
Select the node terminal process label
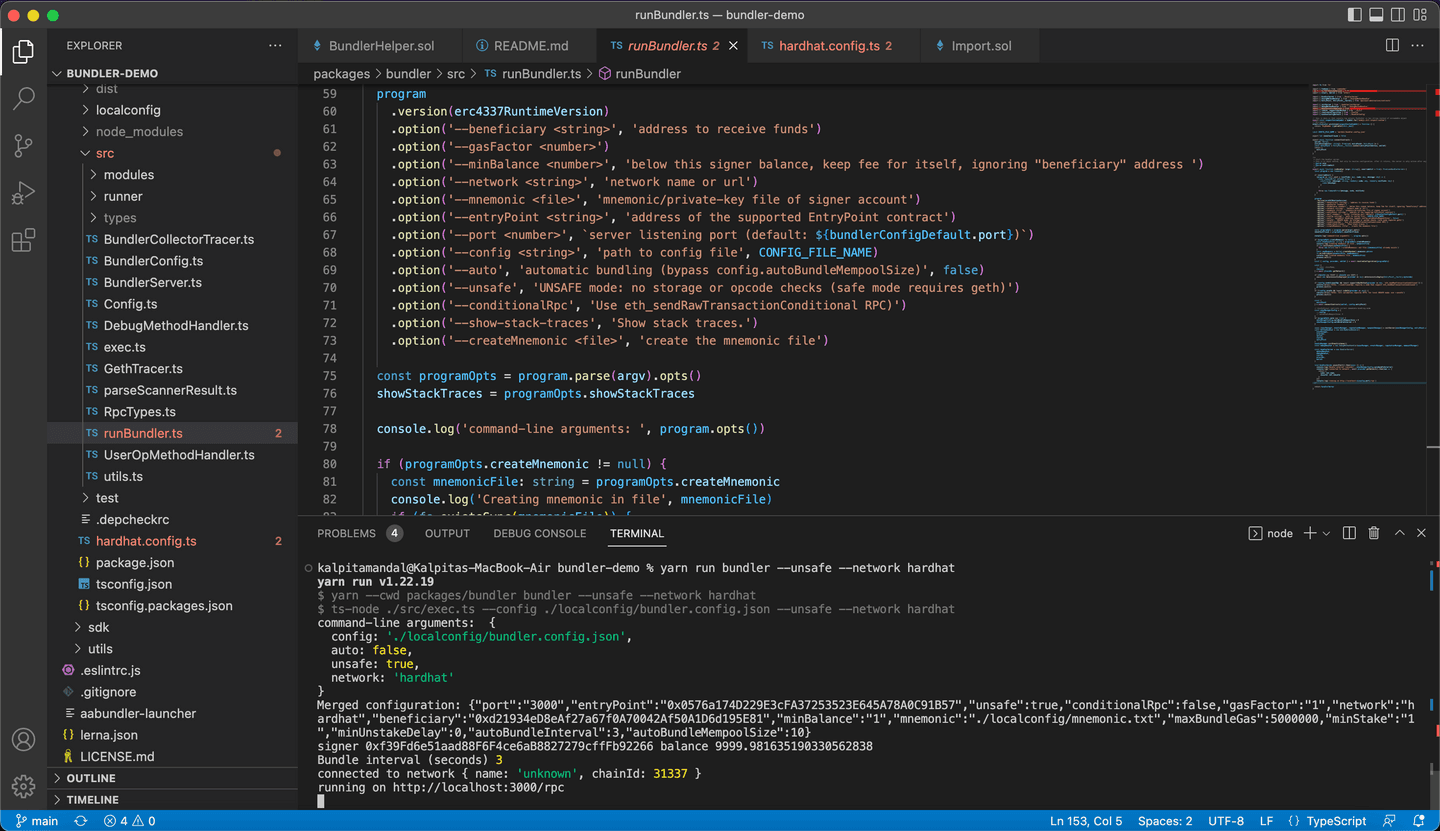pos(1271,533)
